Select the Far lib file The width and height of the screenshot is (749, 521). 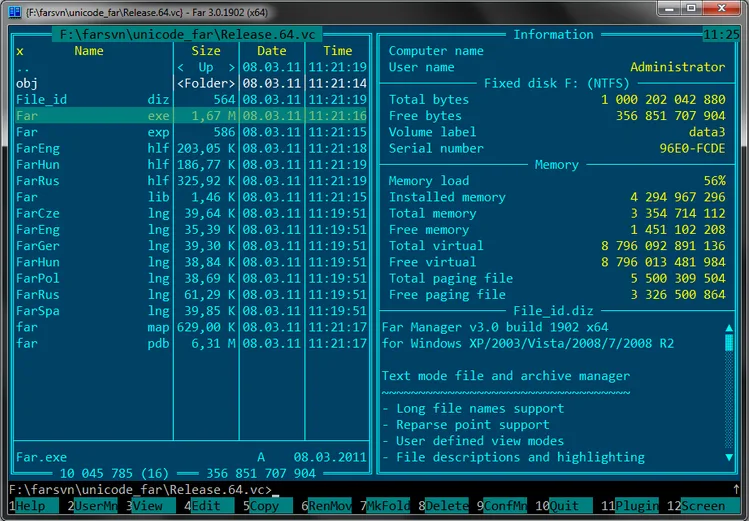point(191,197)
